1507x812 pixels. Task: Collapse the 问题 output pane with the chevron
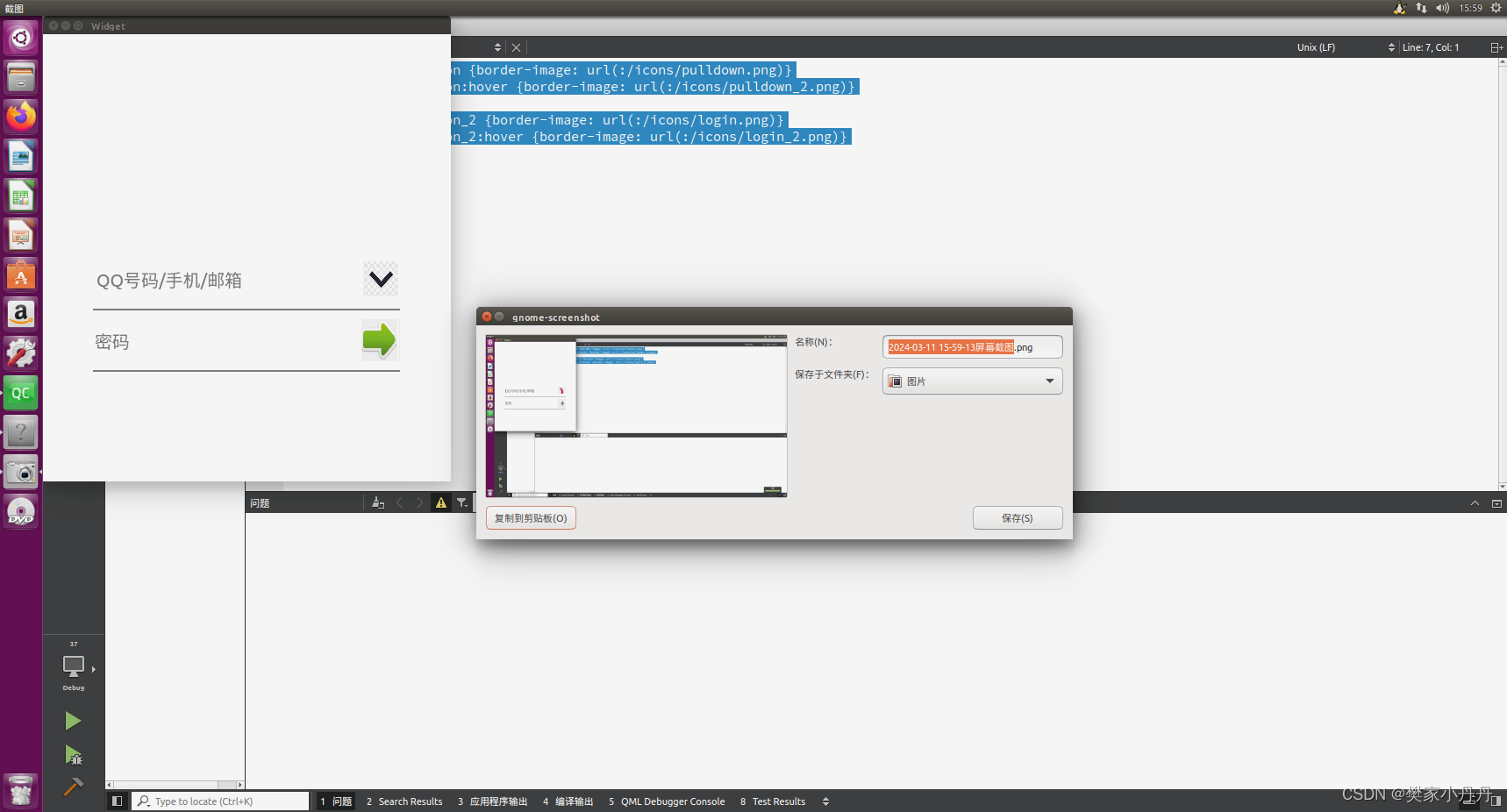1475,502
